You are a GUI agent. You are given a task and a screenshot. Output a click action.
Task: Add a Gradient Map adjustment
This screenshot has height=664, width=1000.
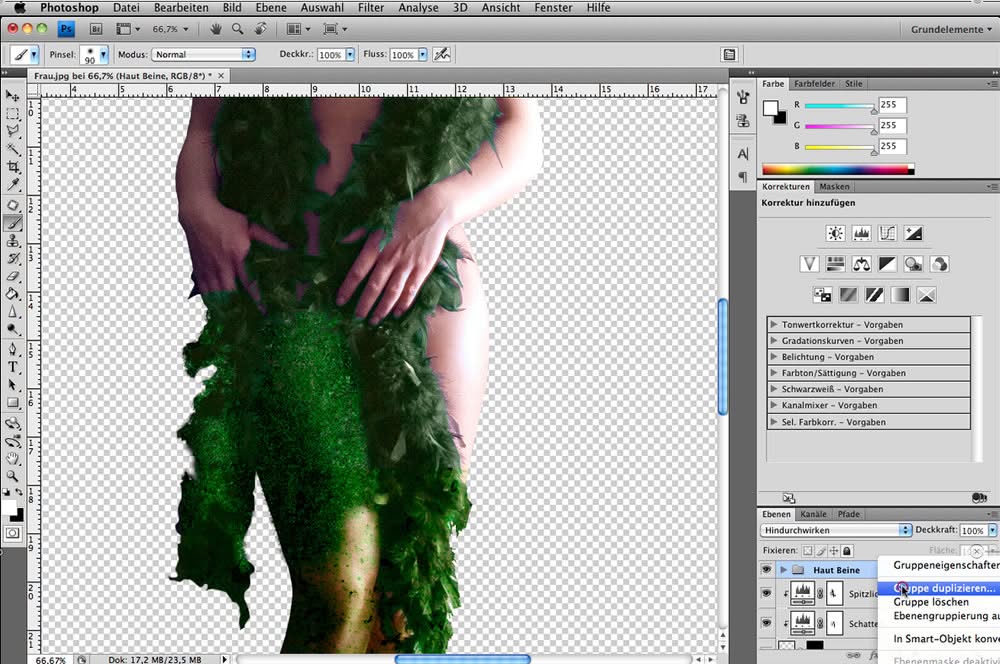click(x=901, y=295)
